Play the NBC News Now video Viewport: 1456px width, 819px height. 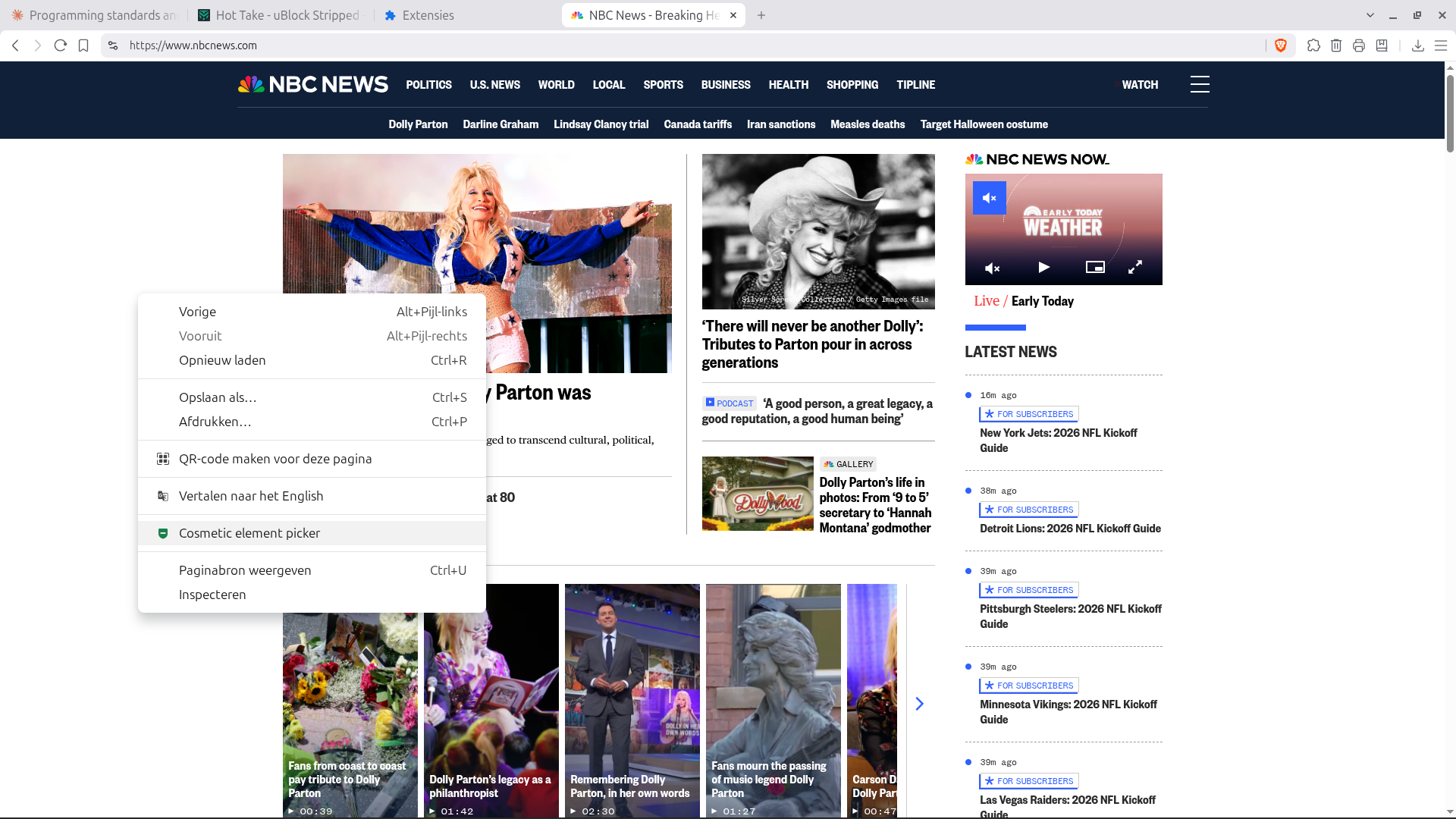1043,267
